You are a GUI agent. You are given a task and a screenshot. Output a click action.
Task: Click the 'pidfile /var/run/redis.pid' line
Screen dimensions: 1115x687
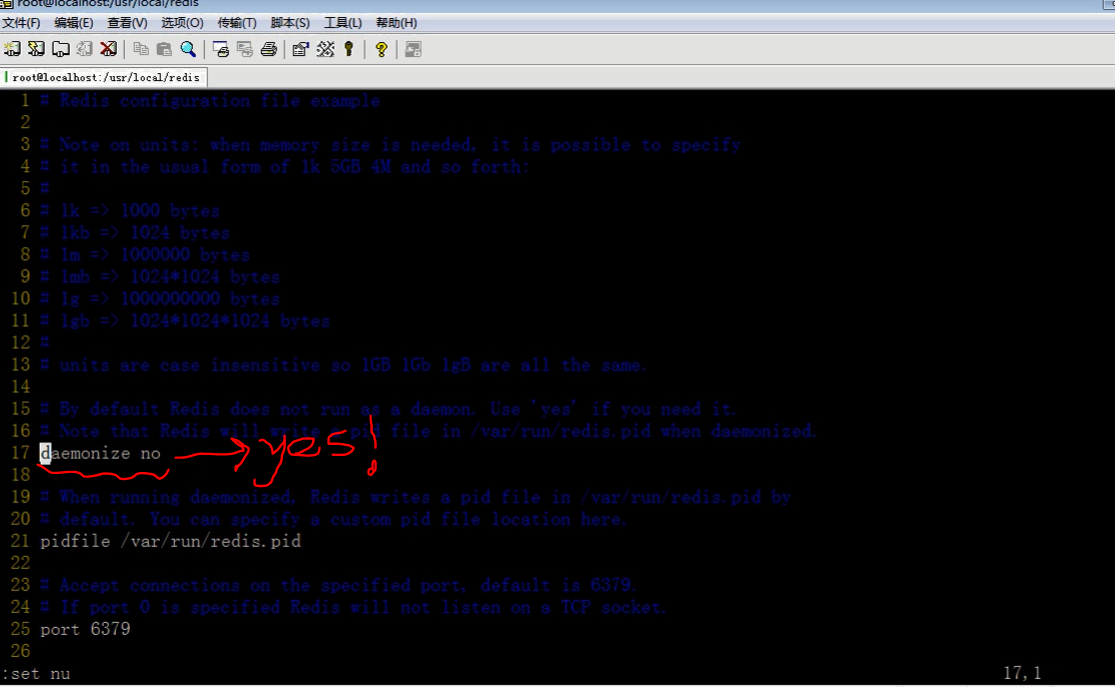pos(171,541)
